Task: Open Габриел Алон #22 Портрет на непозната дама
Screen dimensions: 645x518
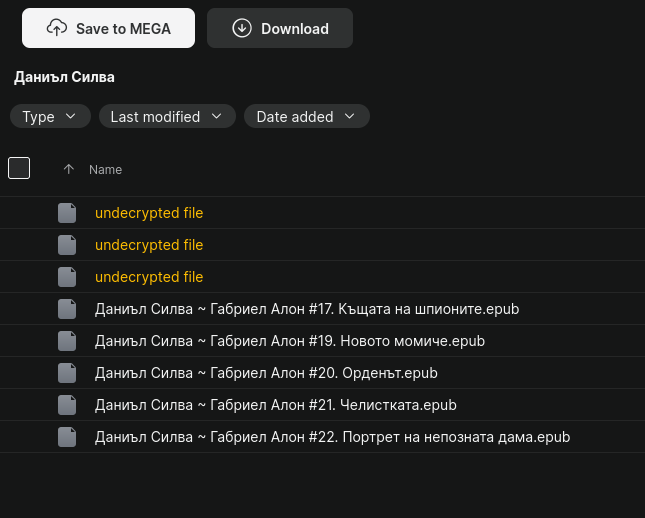Action: [332, 437]
